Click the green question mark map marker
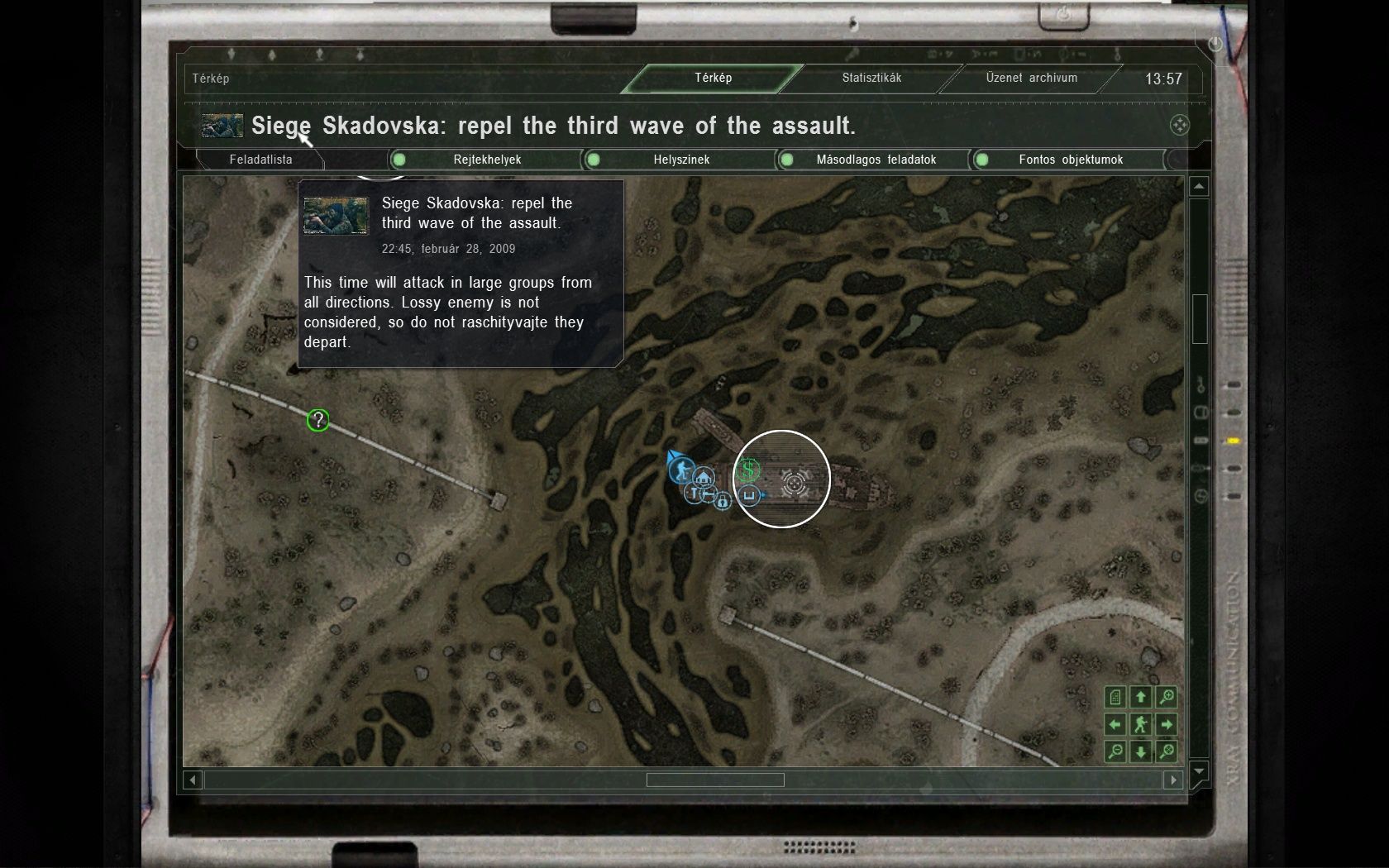 coord(317,420)
